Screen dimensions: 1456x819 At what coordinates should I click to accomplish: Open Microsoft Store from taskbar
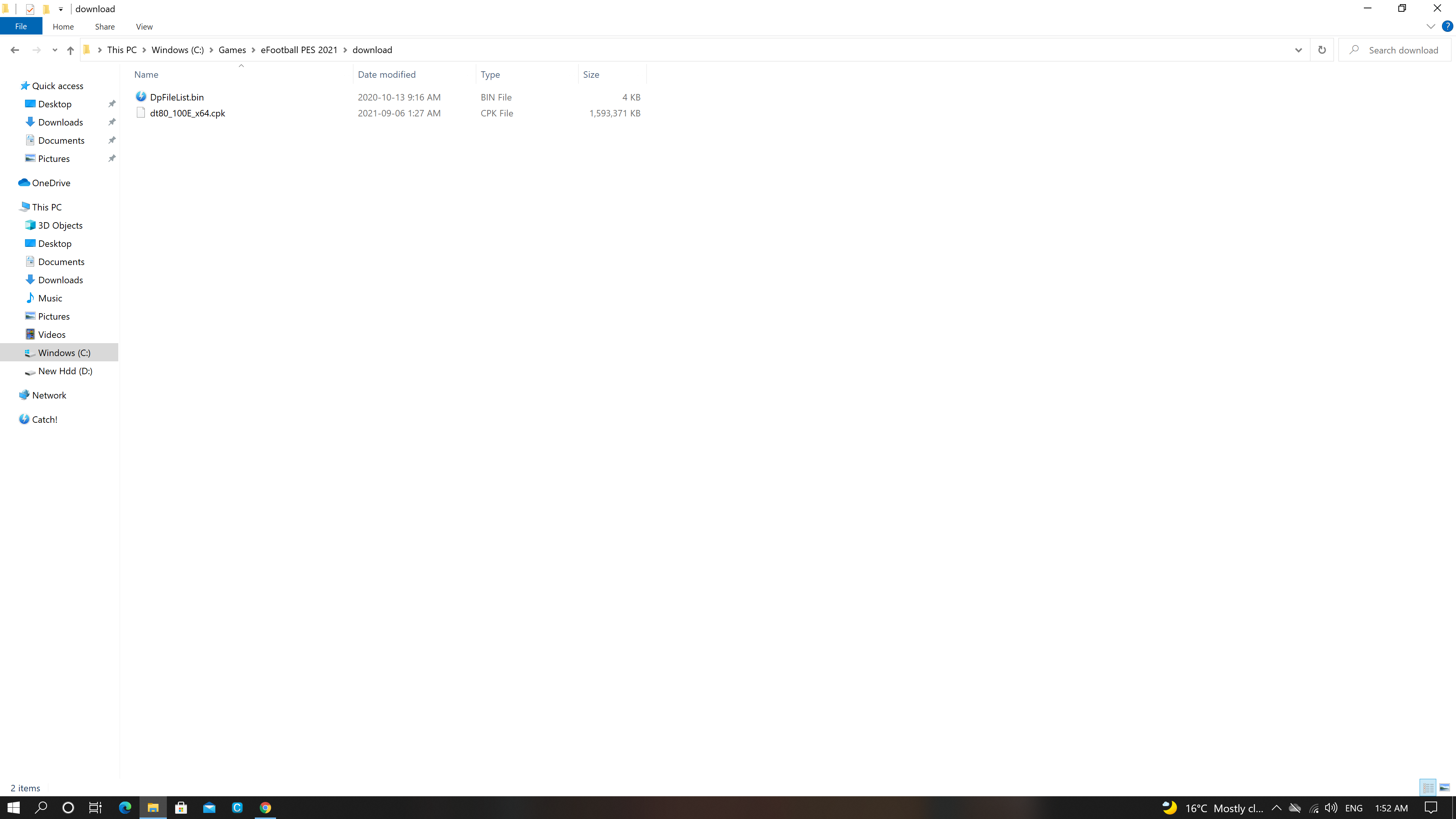pos(181,808)
